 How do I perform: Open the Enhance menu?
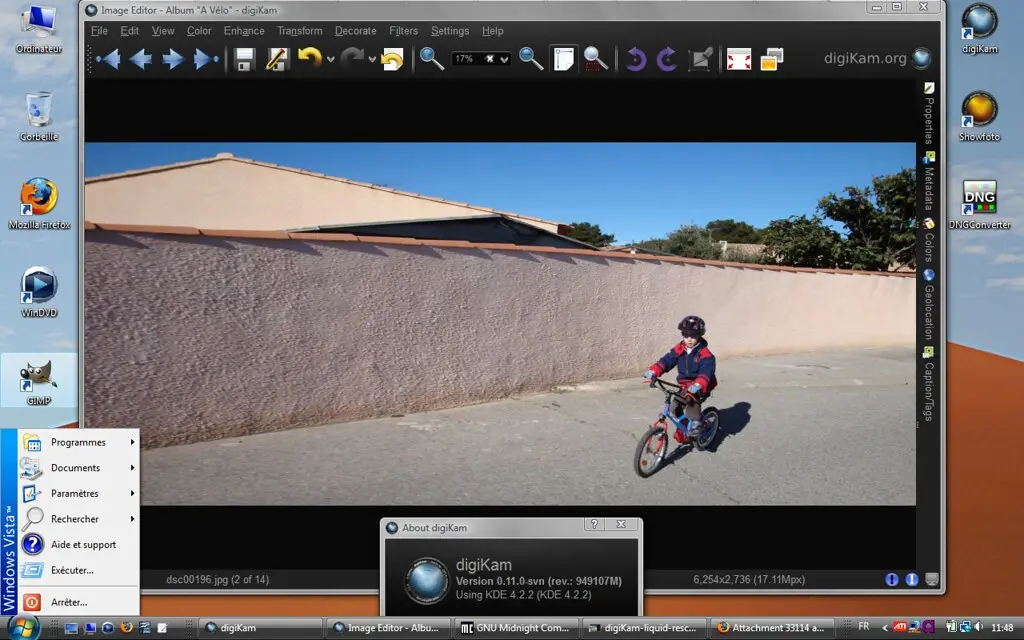[x=244, y=31]
